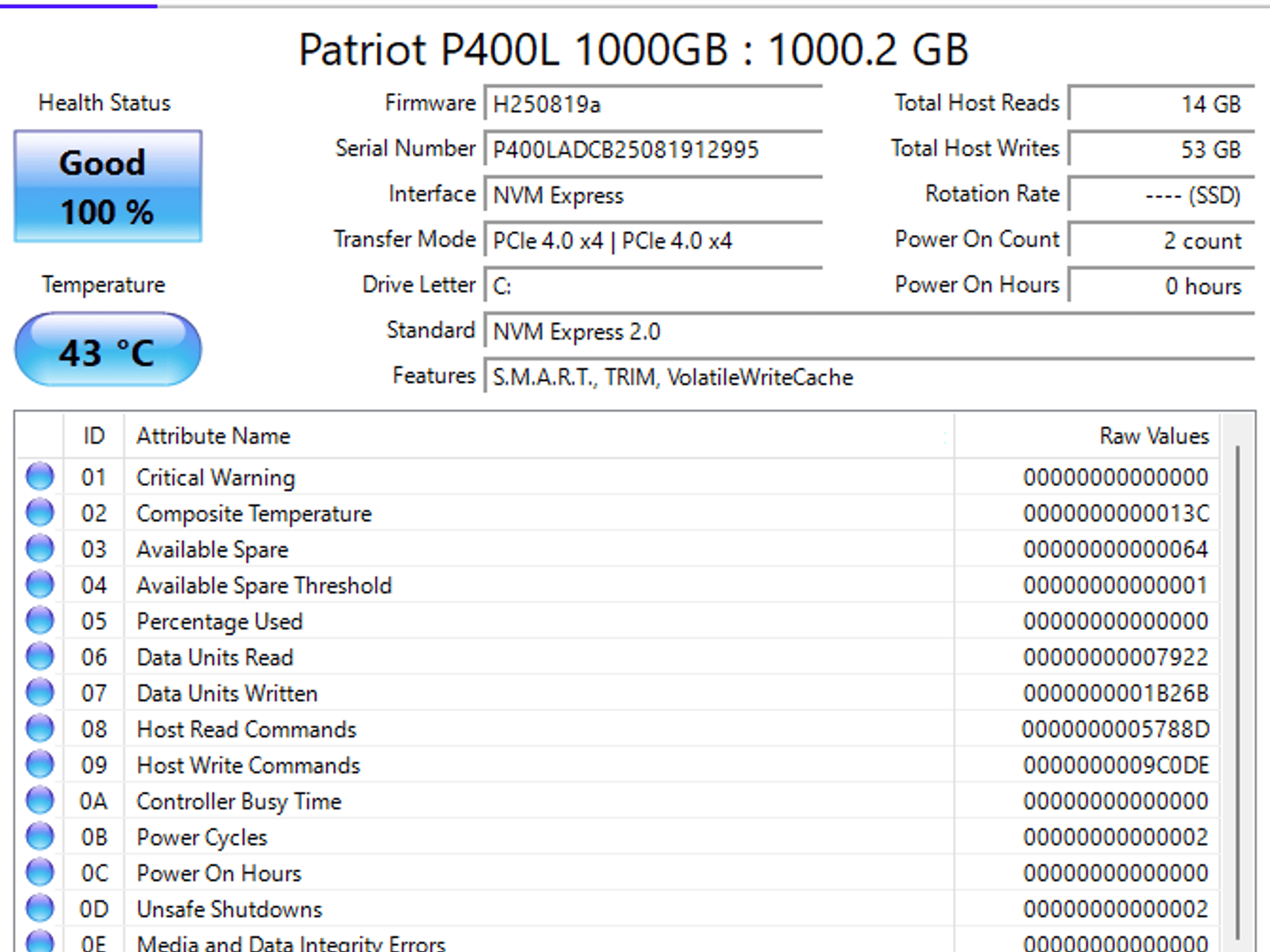Click the Raw Values column header

coord(1087,436)
